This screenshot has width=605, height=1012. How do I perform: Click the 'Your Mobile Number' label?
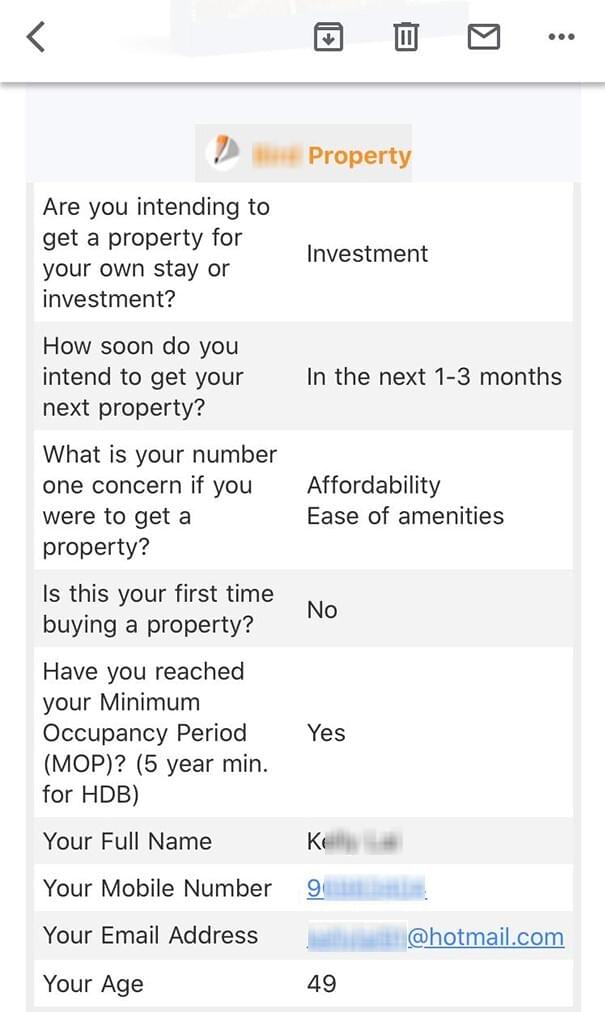pyautogui.click(x=157, y=888)
